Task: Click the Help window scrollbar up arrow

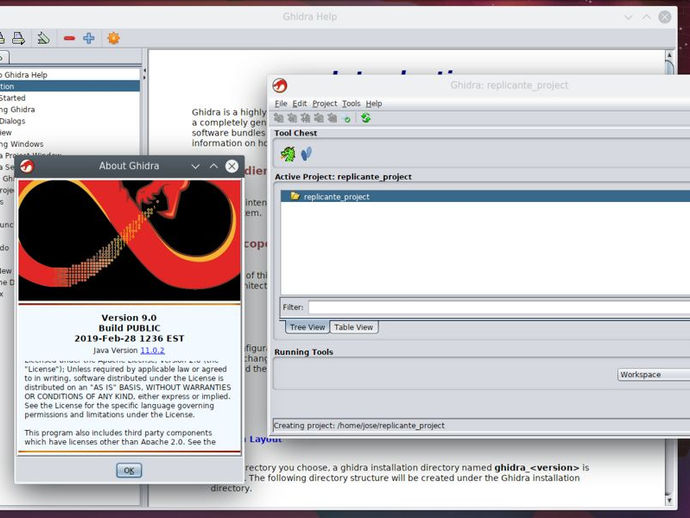Action: coord(669,55)
